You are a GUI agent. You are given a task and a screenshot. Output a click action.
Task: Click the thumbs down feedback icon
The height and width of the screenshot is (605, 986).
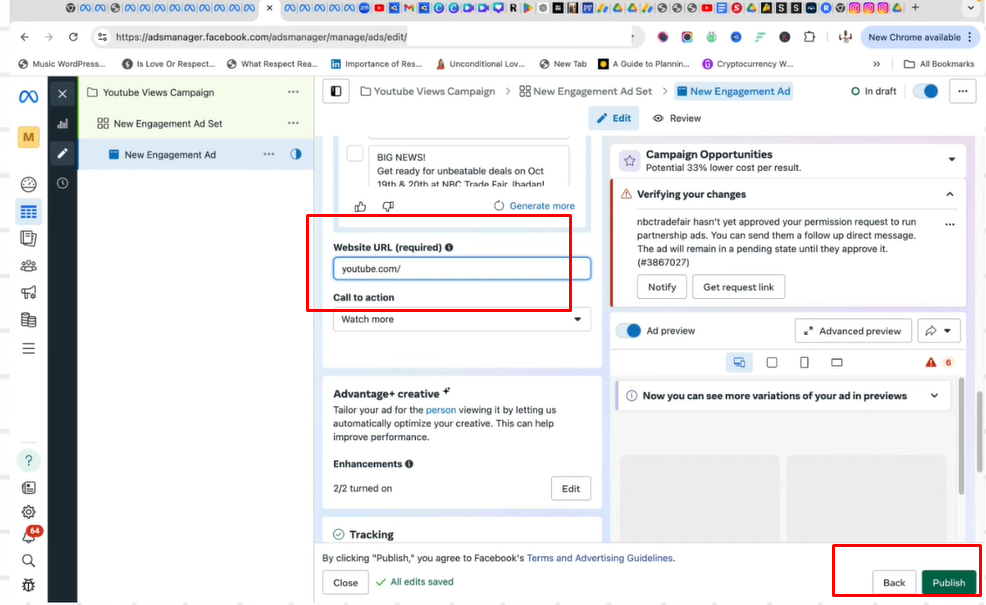click(x=388, y=206)
